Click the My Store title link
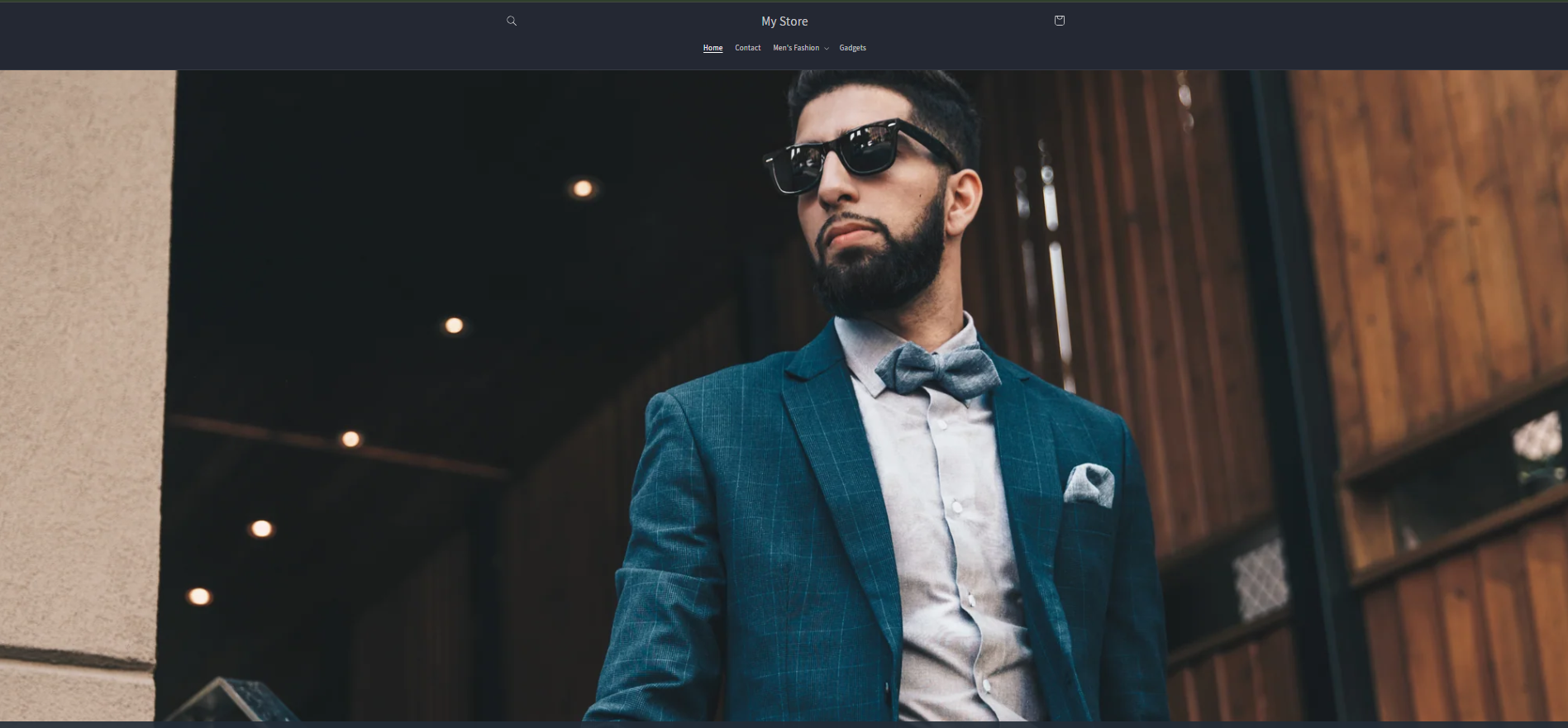 coord(784,21)
